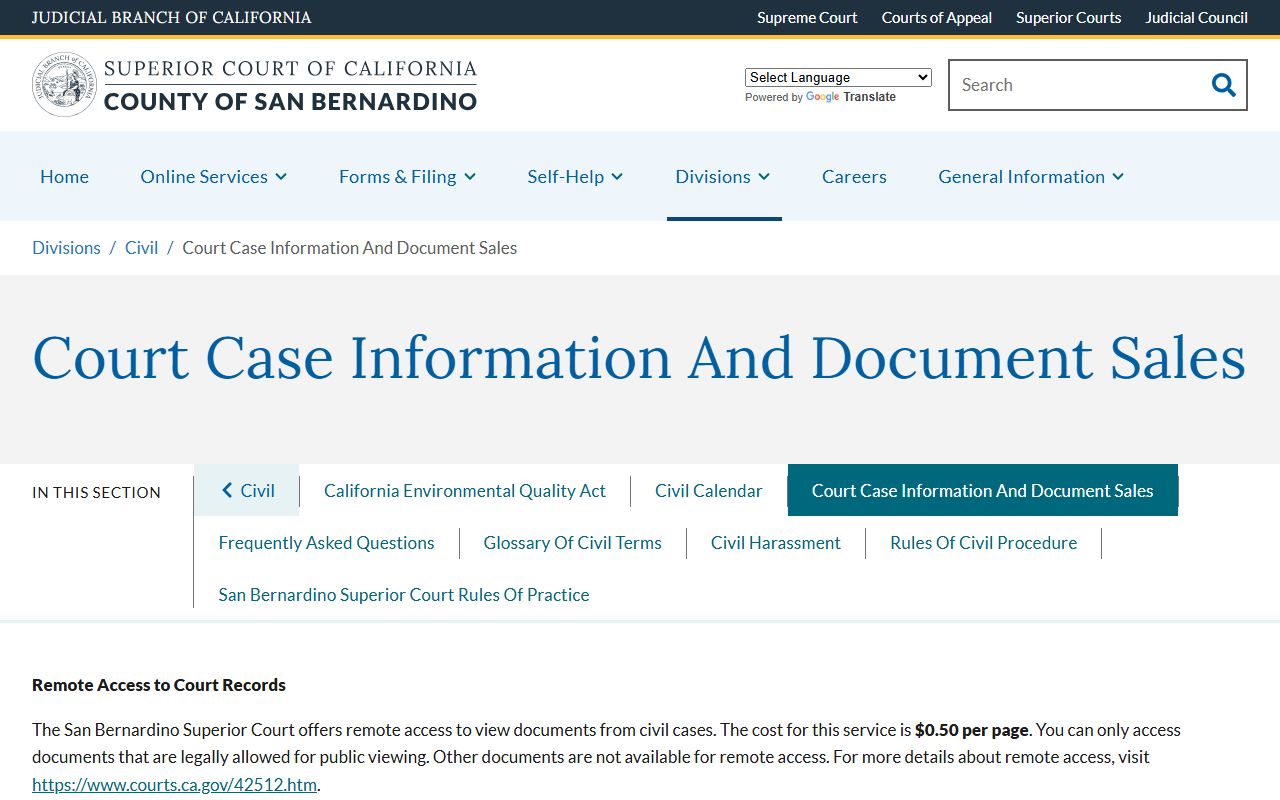
Task: Open San Bernardino Superior Court Rules Of Practice
Action: [x=404, y=594]
